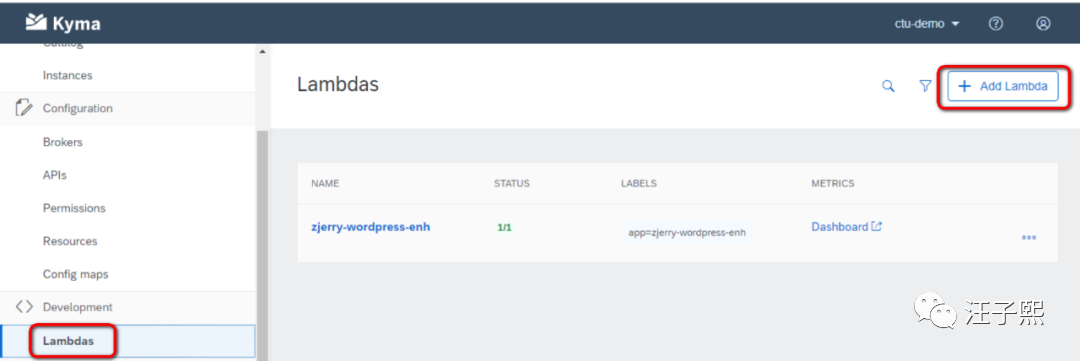
Task: Click the Configuration pencil icon
Action: (23, 107)
